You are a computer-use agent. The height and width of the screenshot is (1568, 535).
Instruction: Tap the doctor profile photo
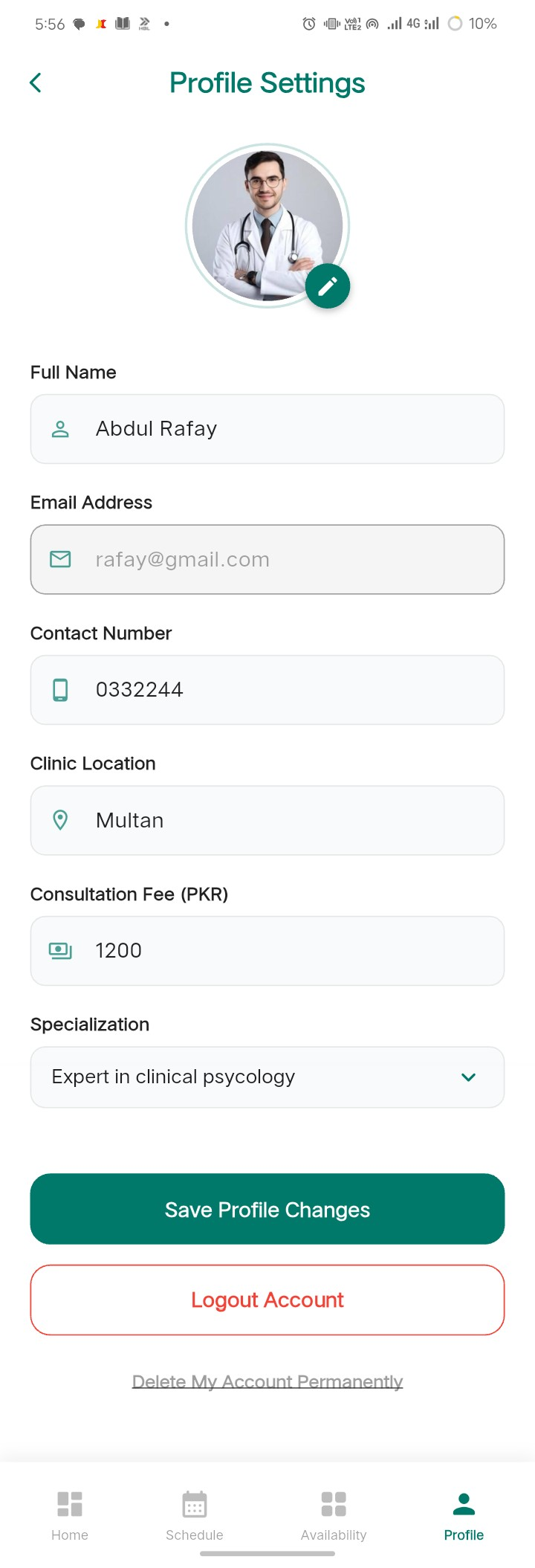tap(267, 225)
